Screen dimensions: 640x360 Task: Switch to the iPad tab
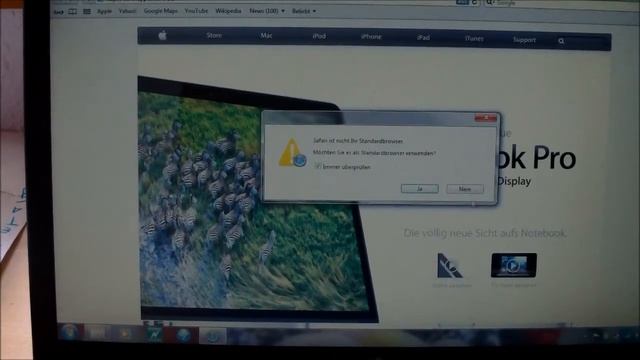[x=423, y=38]
